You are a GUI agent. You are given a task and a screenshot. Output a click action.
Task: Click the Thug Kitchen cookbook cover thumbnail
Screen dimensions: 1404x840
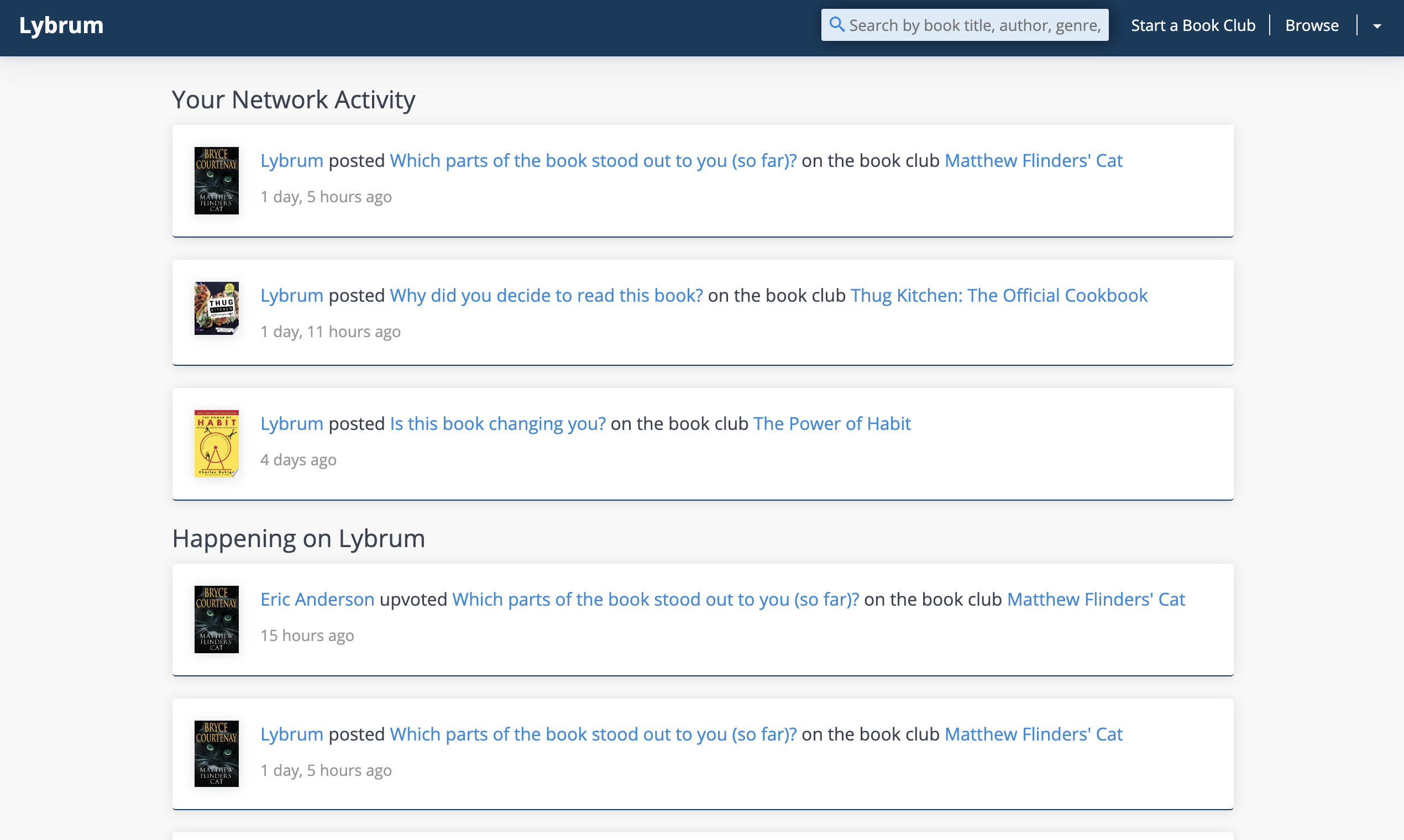point(216,308)
